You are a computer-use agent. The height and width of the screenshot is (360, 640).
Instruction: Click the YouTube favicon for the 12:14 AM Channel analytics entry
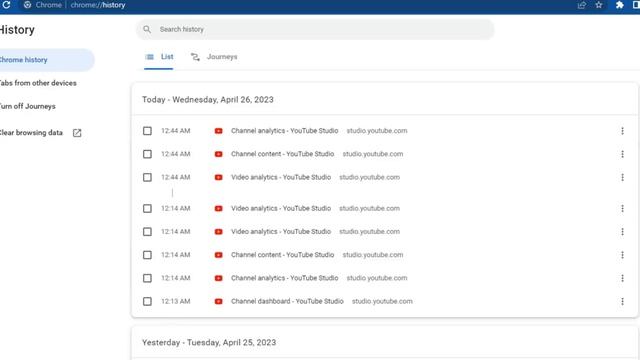point(218,278)
